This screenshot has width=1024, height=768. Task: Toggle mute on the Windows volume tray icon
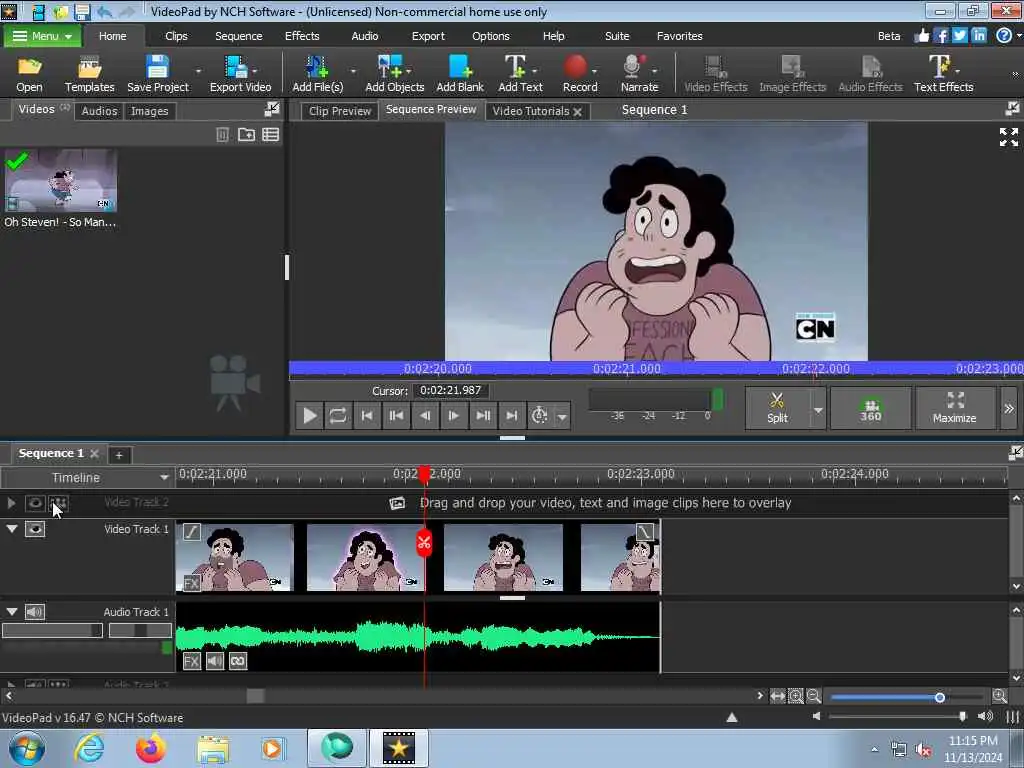923,750
